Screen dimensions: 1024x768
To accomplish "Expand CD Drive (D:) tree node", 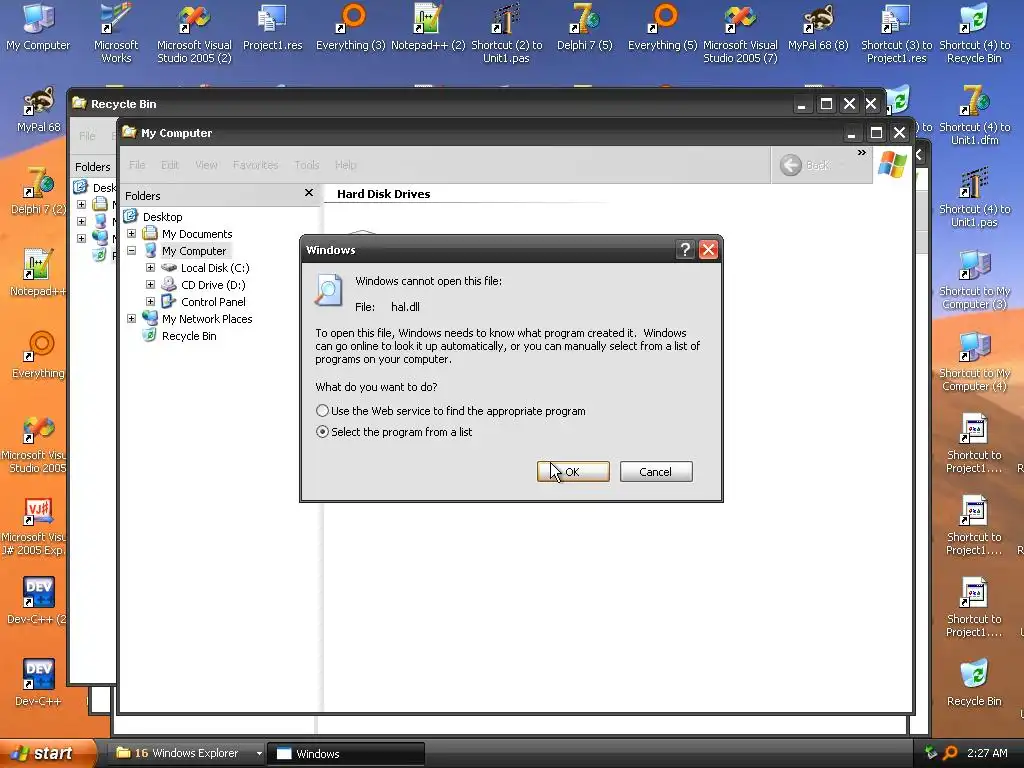I will (x=150, y=284).
